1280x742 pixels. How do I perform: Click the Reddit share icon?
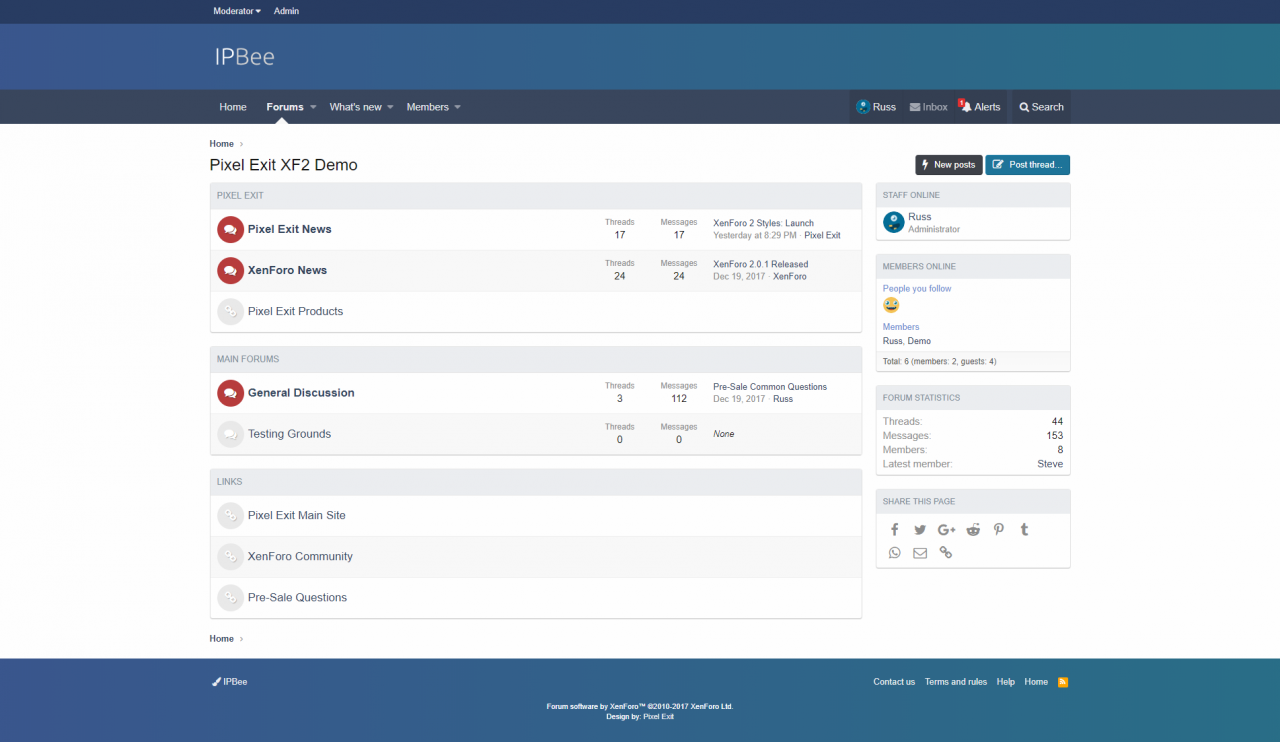[x=973, y=530]
